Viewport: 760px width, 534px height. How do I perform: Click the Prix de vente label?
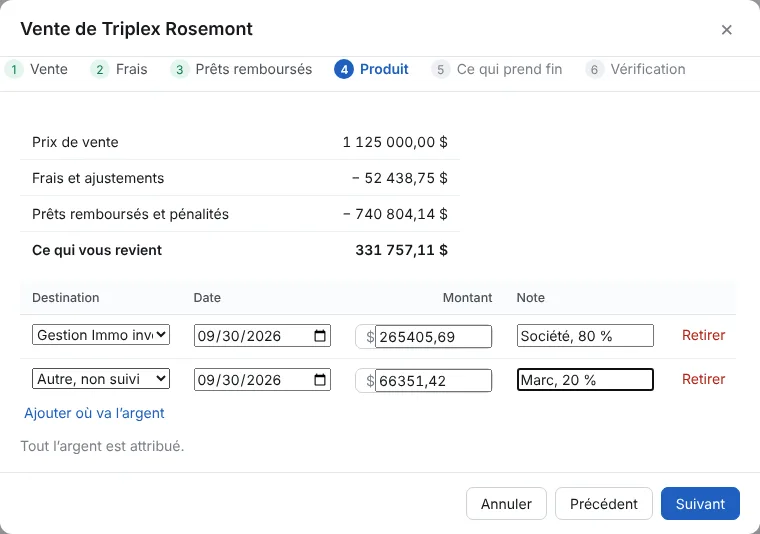coord(75,142)
